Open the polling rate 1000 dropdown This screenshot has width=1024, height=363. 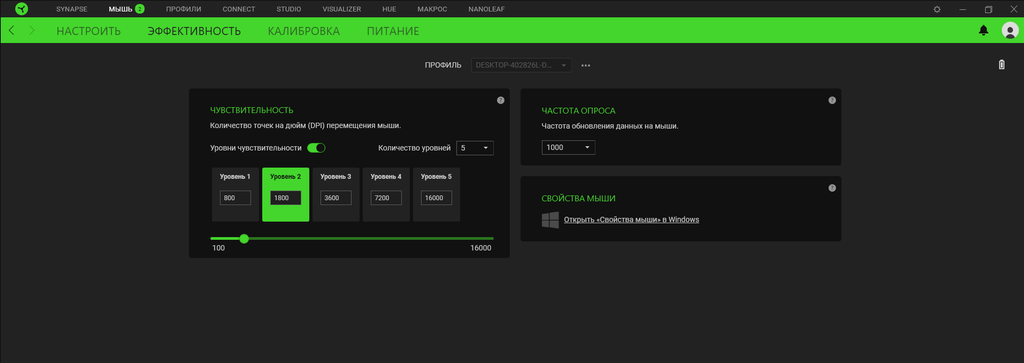(x=568, y=148)
